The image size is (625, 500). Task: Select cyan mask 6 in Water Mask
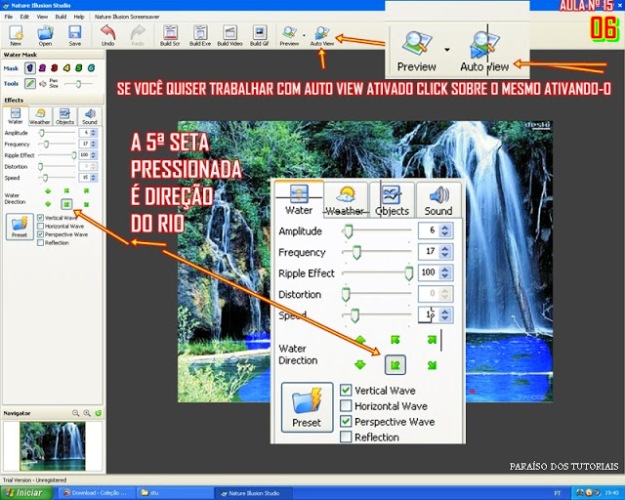(91, 68)
